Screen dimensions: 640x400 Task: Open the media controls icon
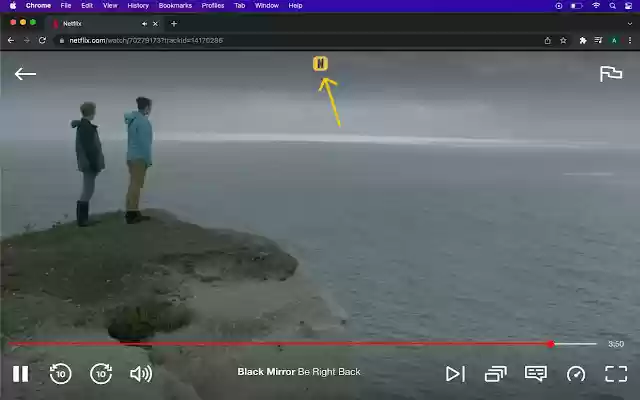[598, 40]
